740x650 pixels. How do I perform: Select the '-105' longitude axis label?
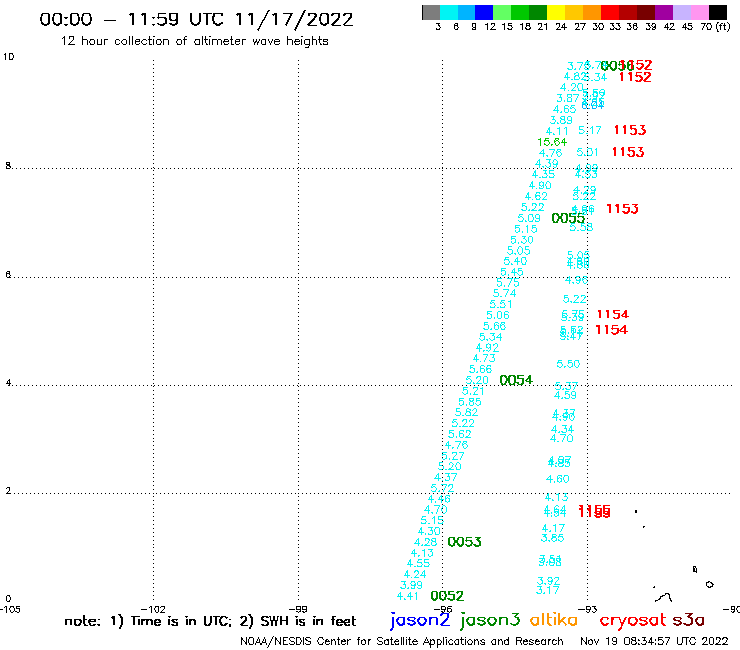point(10,609)
